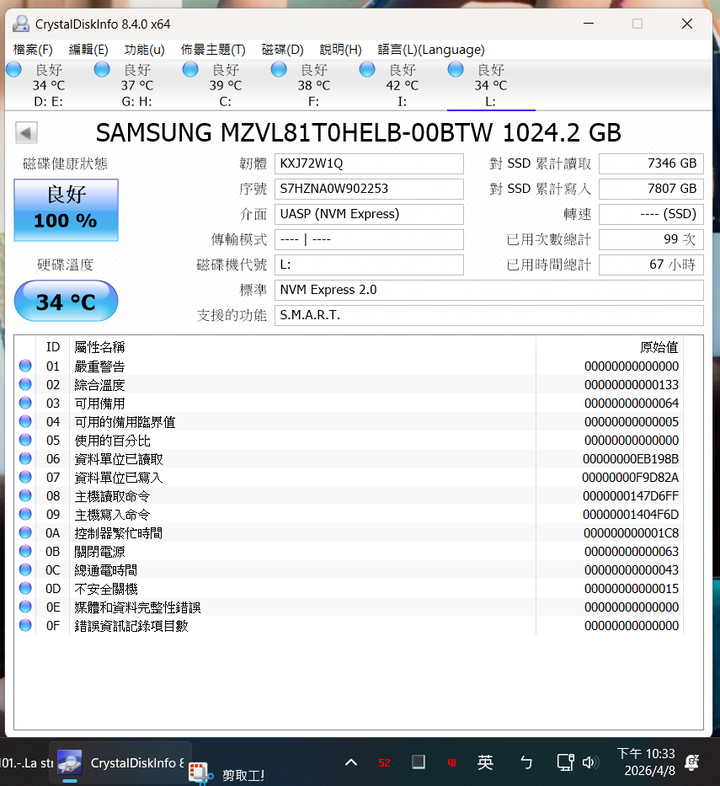Click the standard field NVM Express 2.0
The image size is (720, 786).
tap(489, 290)
